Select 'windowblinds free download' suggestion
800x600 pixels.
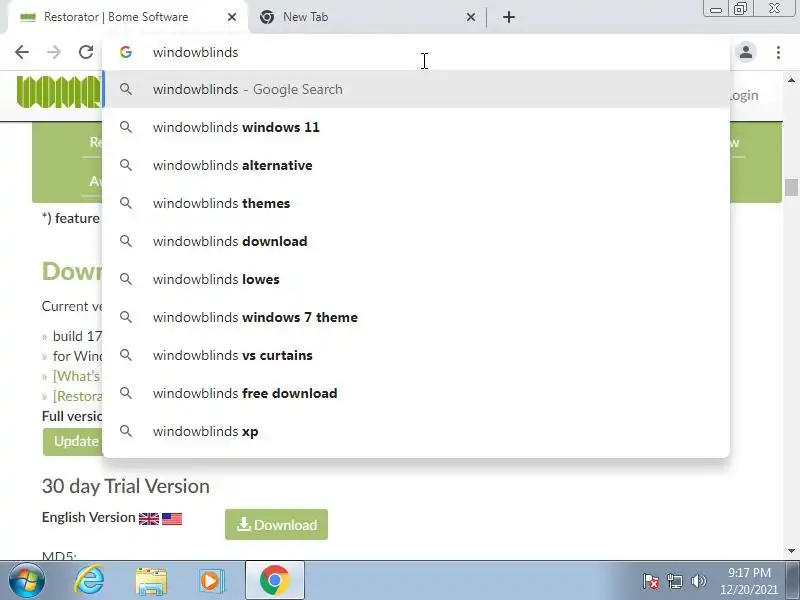coord(416,393)
